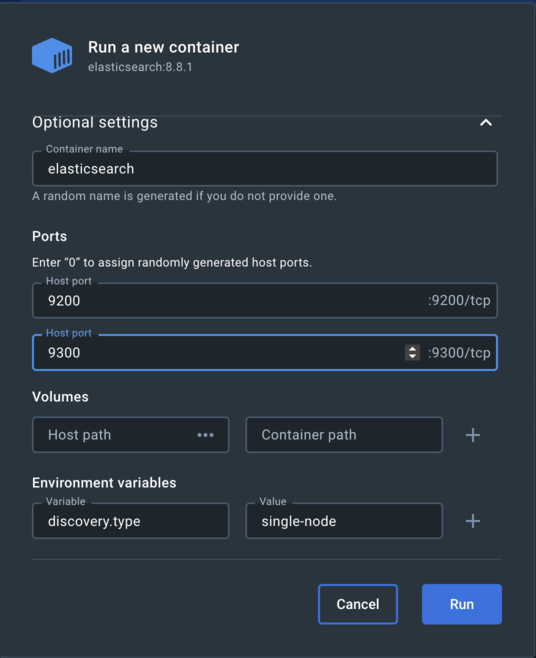Click the Run button
This screenshot has height=658, width=536.
tap(462, 604)
